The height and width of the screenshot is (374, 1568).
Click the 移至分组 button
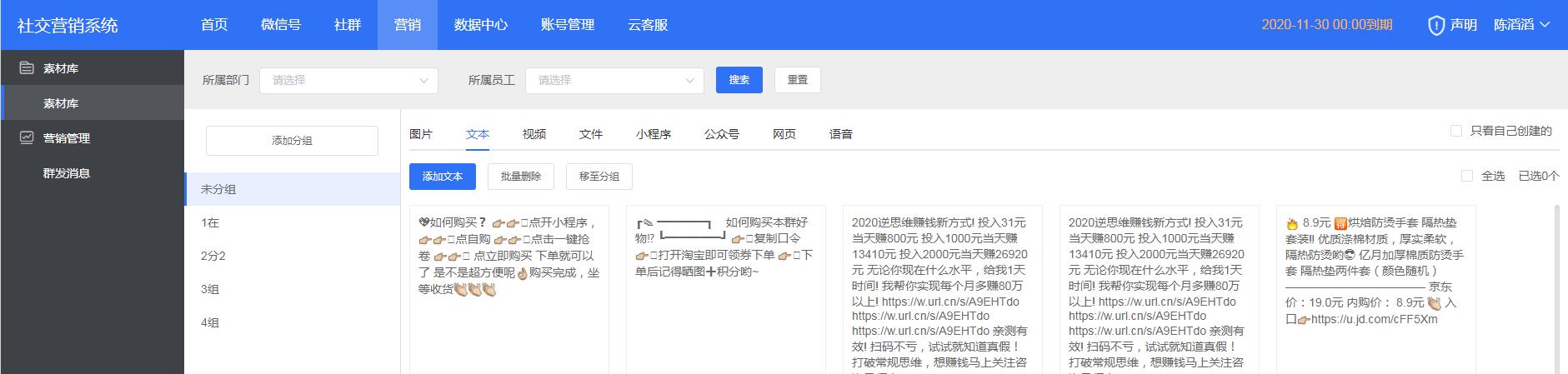(x=599, y=177)
